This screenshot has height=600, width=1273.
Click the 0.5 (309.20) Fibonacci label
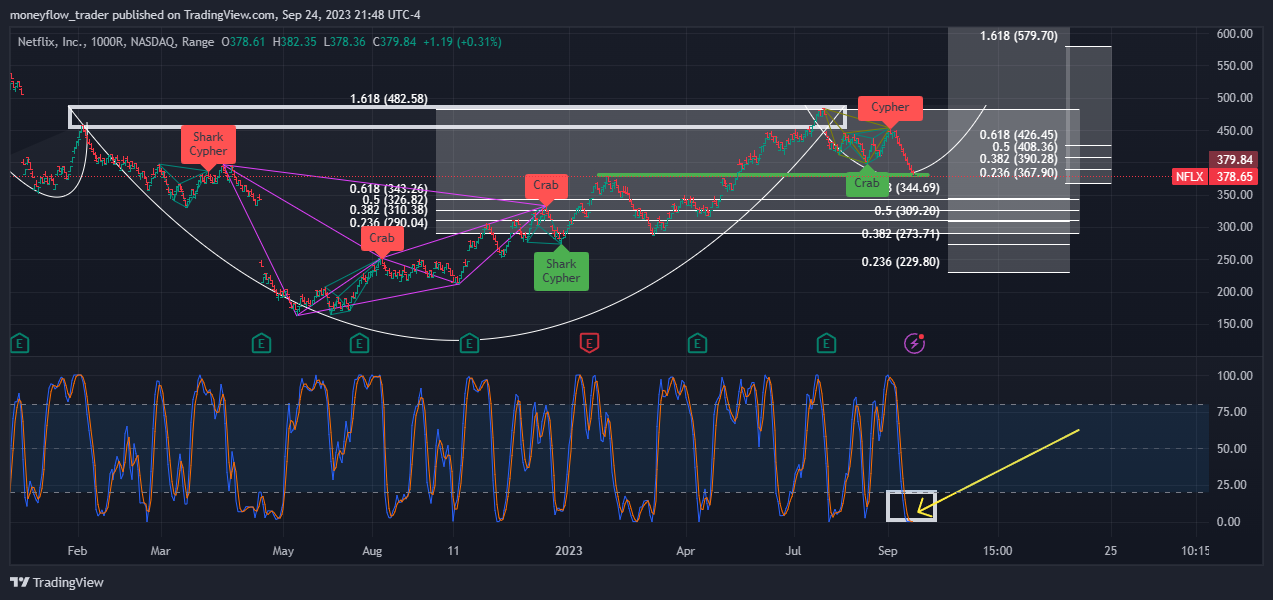(908, 211)
